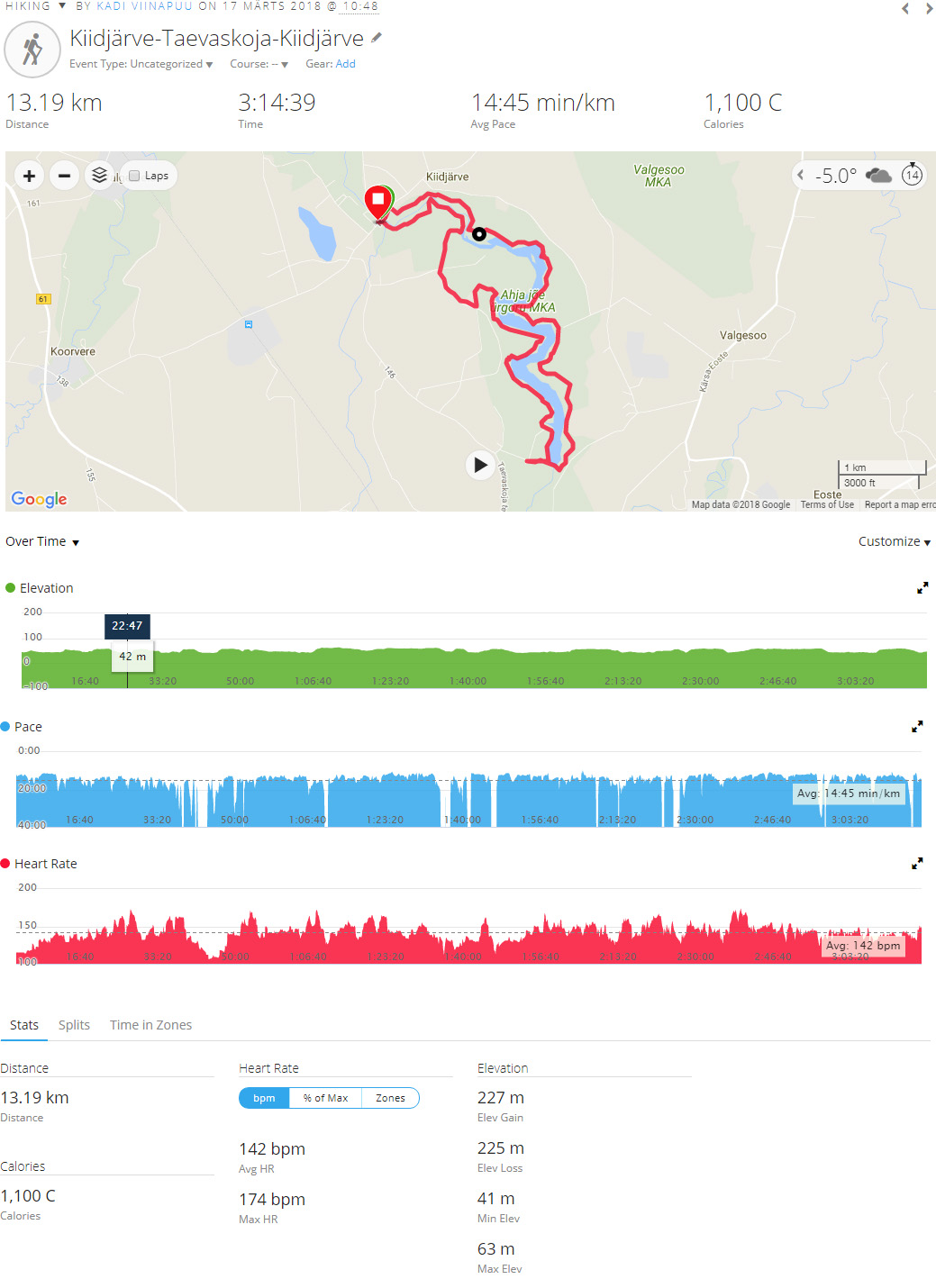
Task: Open the Over Time dropdown
Action: coord(42,541)
